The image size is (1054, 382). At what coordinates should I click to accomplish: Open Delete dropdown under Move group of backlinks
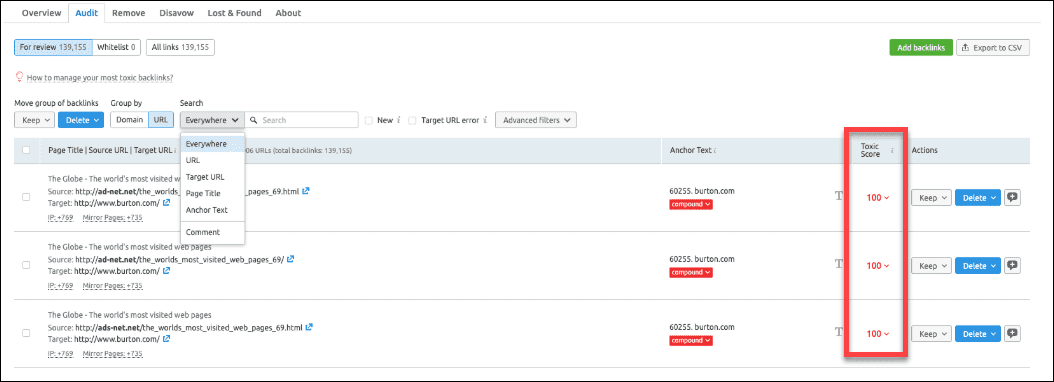pyautogui.click(x=80, y=120)
